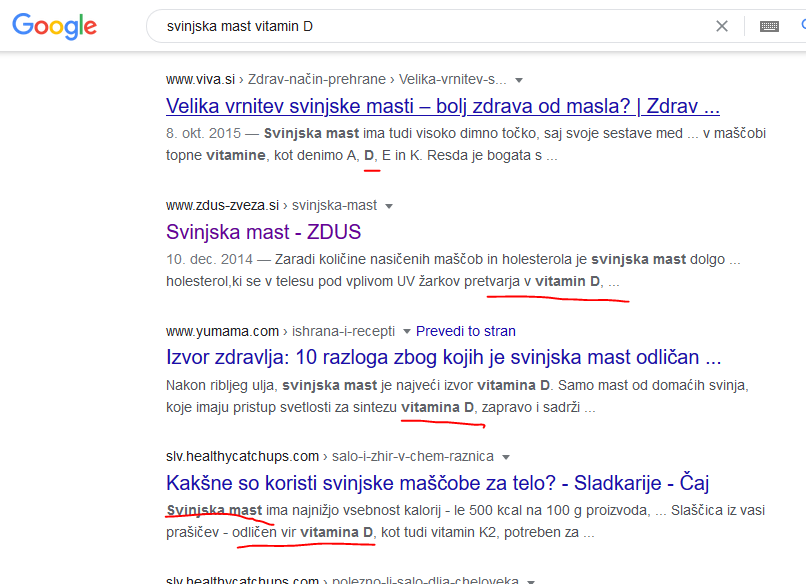Open the on-screen keyboard icon
This screenshot has height=584, width=806.
pos(769,26)
